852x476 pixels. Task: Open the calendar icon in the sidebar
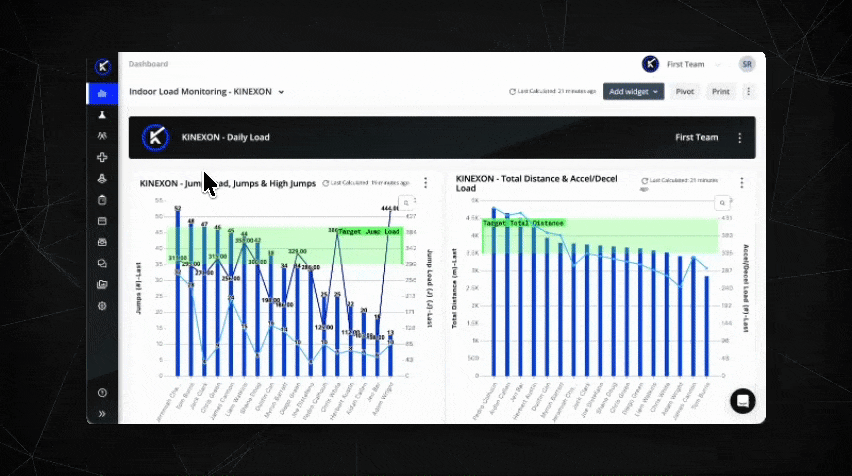102,221
